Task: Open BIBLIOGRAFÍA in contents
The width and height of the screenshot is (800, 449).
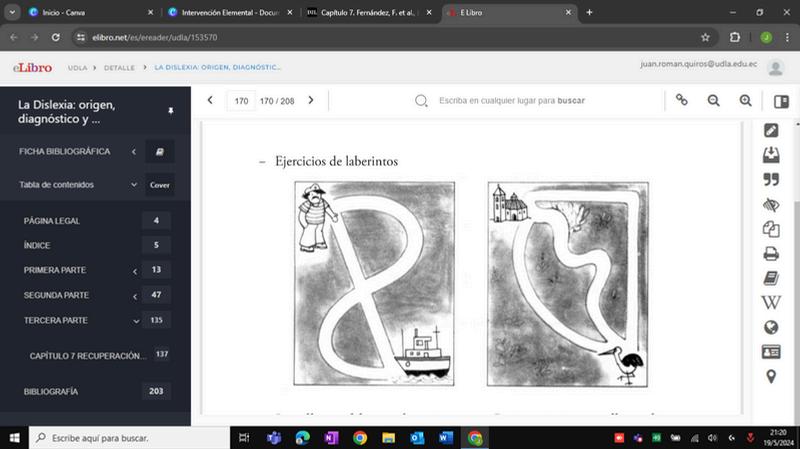Action: point(51,391)
